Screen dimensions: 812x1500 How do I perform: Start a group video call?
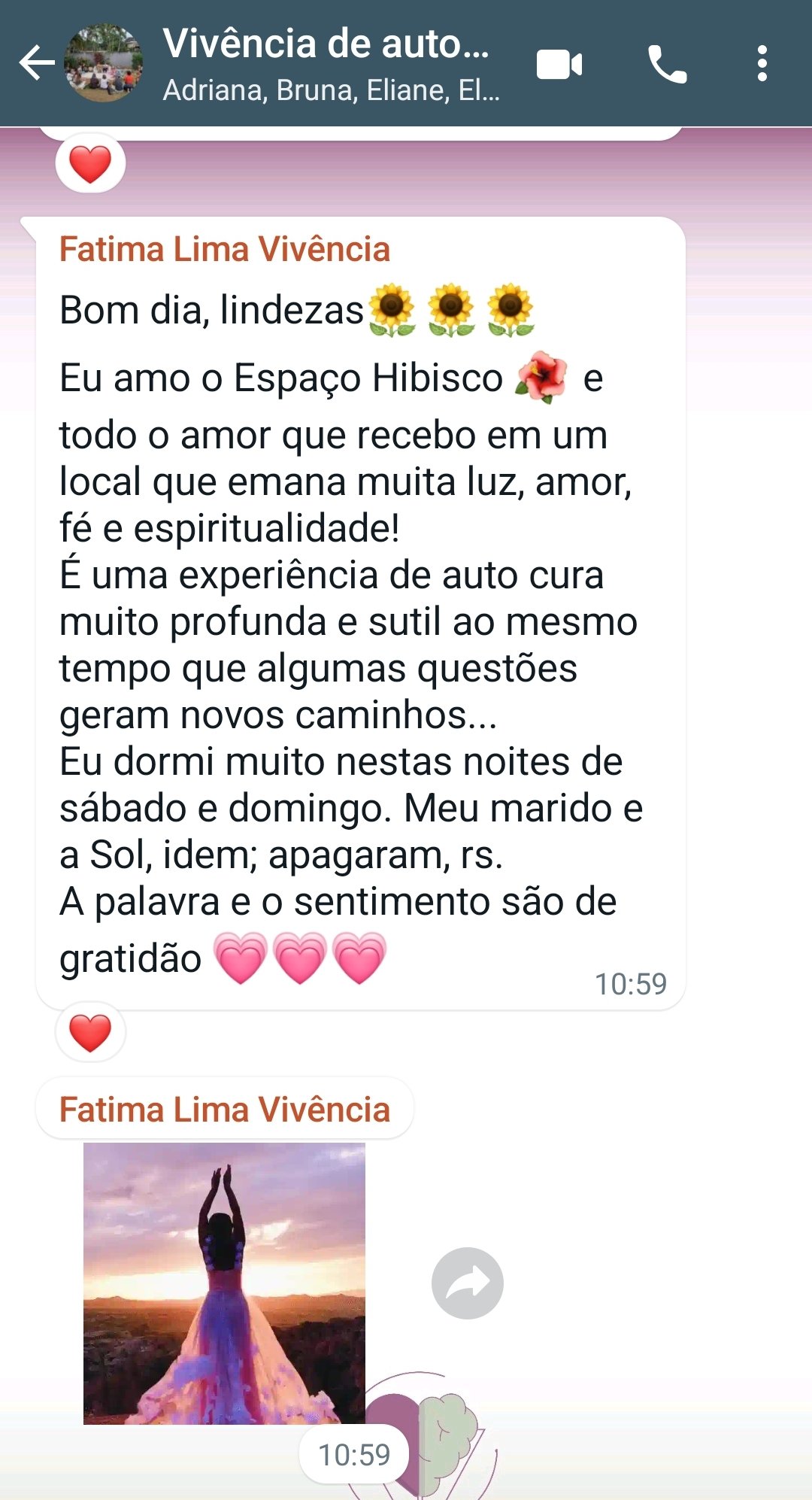click(x=559, y=64)
